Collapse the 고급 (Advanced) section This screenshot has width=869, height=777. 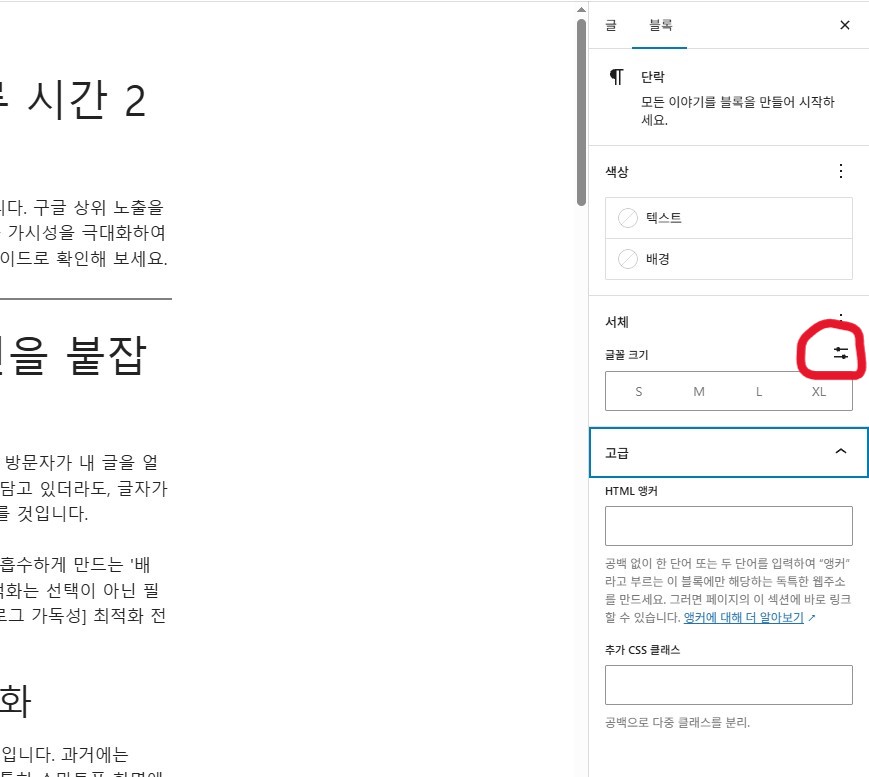[841, 452]
